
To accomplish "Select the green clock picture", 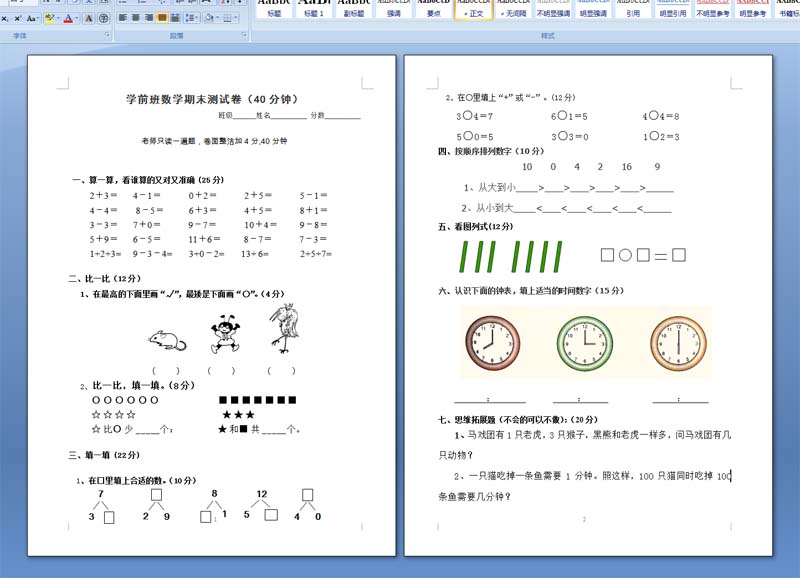I will [585, 343].
